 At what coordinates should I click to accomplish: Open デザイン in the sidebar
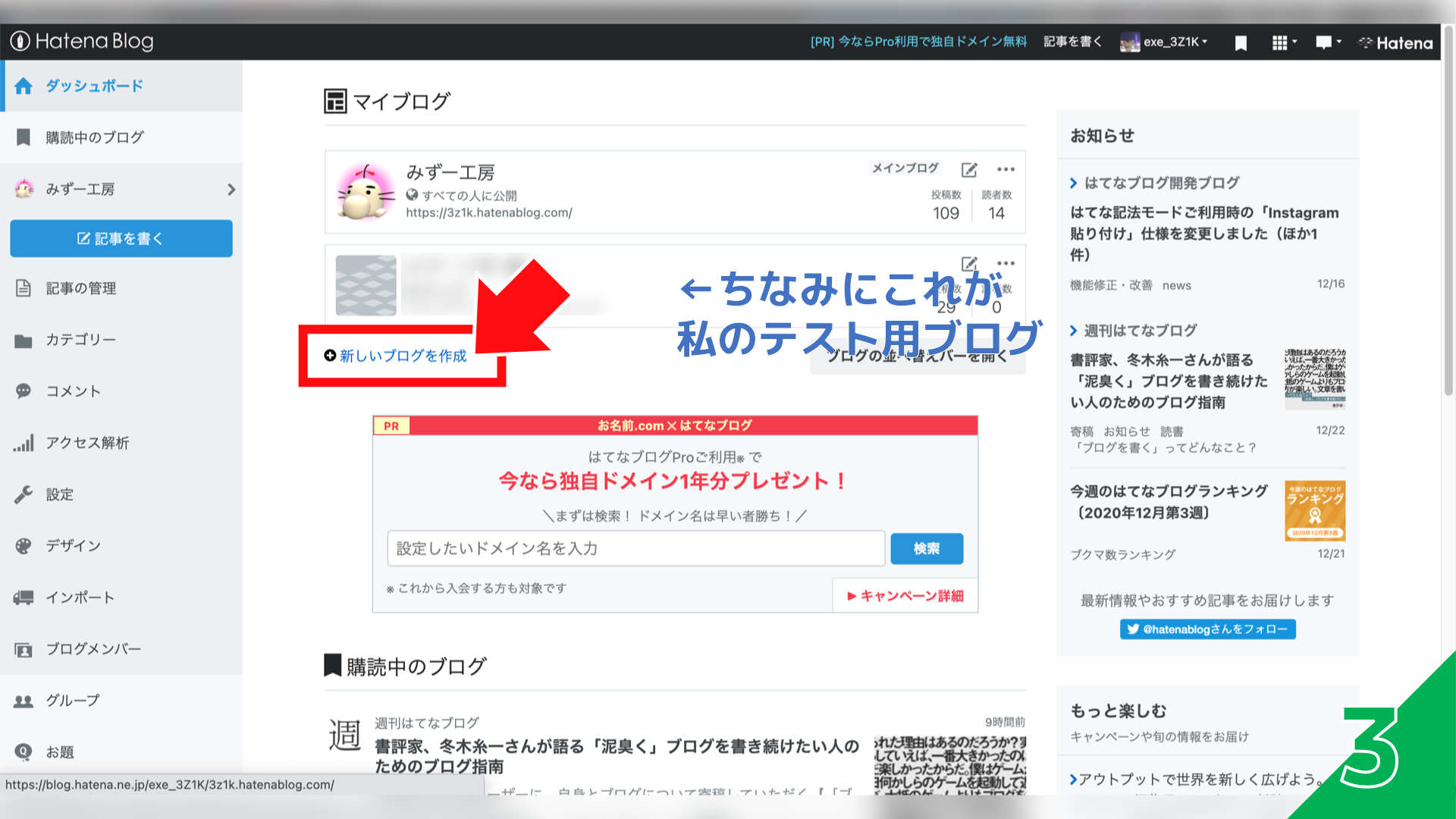coord(121,546)
